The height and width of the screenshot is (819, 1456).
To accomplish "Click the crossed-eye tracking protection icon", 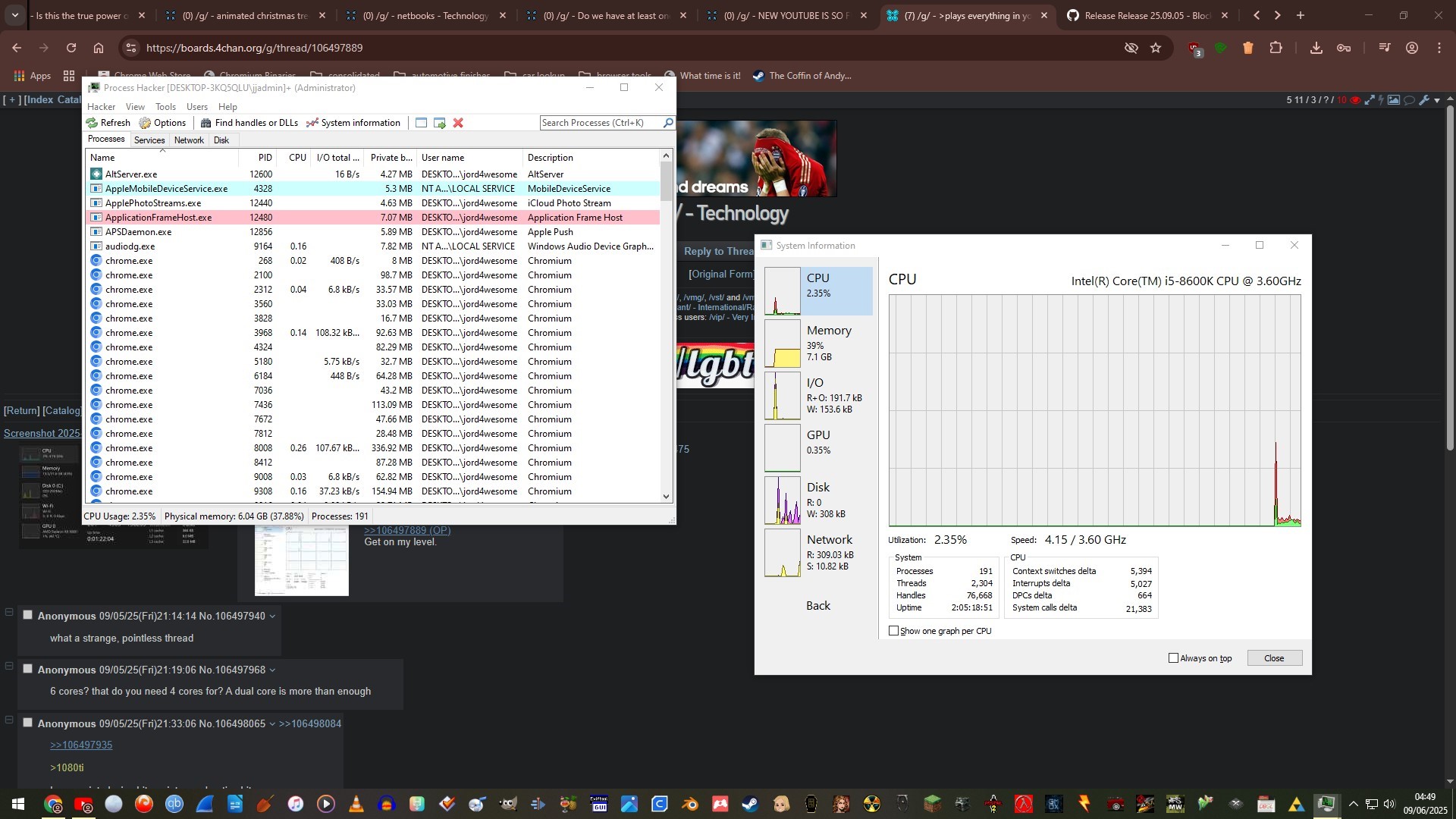I will coord(1131,48).
